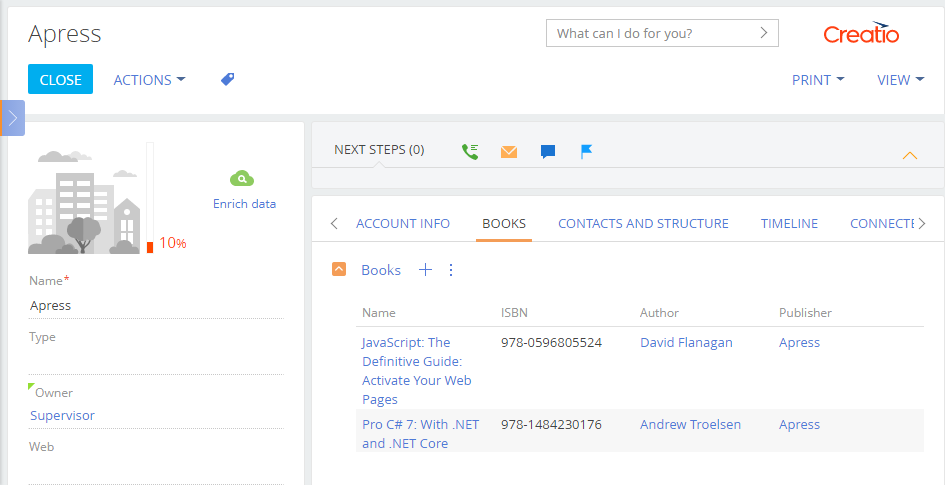Click the empty Web field

[x=156, y=471]
